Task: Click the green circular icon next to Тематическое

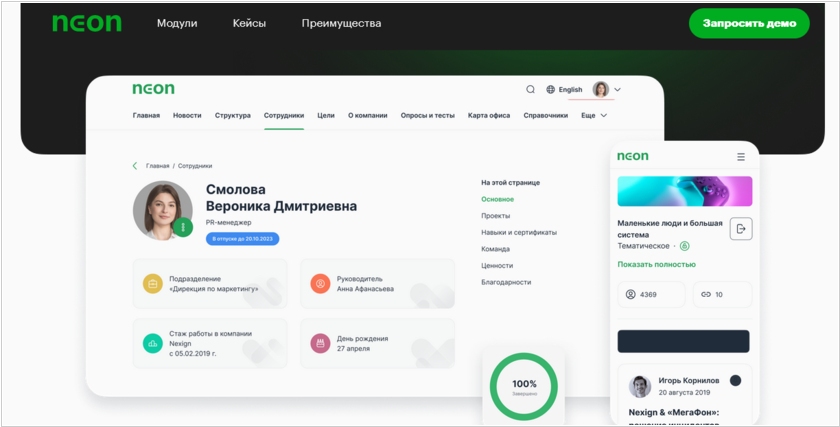Action: (x=685, y=246)
